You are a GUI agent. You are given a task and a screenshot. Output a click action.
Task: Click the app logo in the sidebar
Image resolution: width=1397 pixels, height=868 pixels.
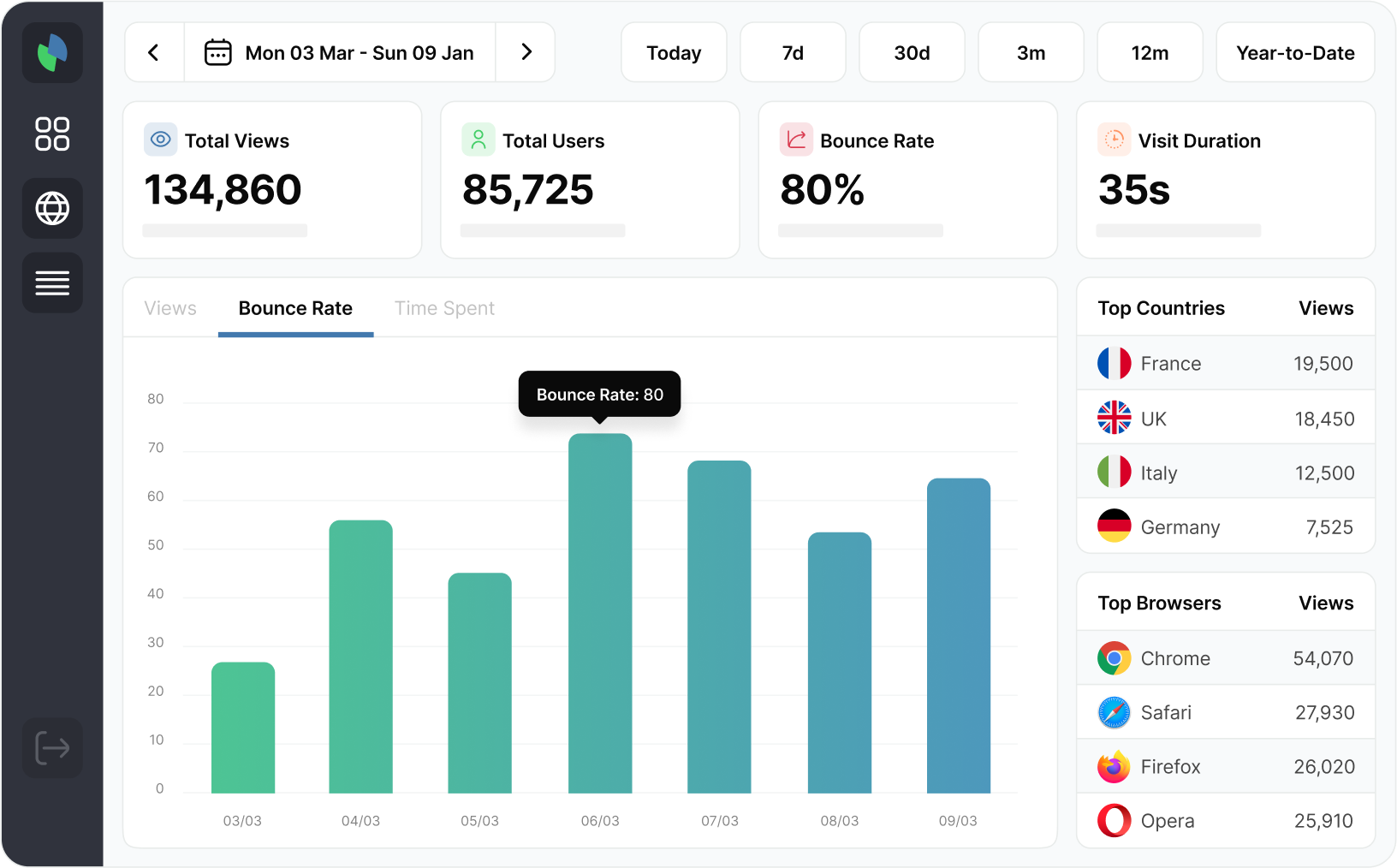[x=52, y=53]
